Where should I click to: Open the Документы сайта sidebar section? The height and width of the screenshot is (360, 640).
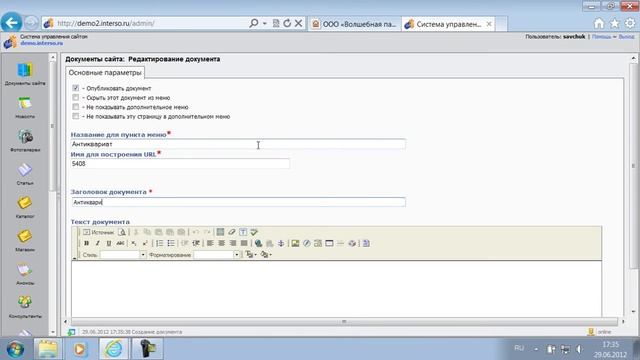(25, 74)
